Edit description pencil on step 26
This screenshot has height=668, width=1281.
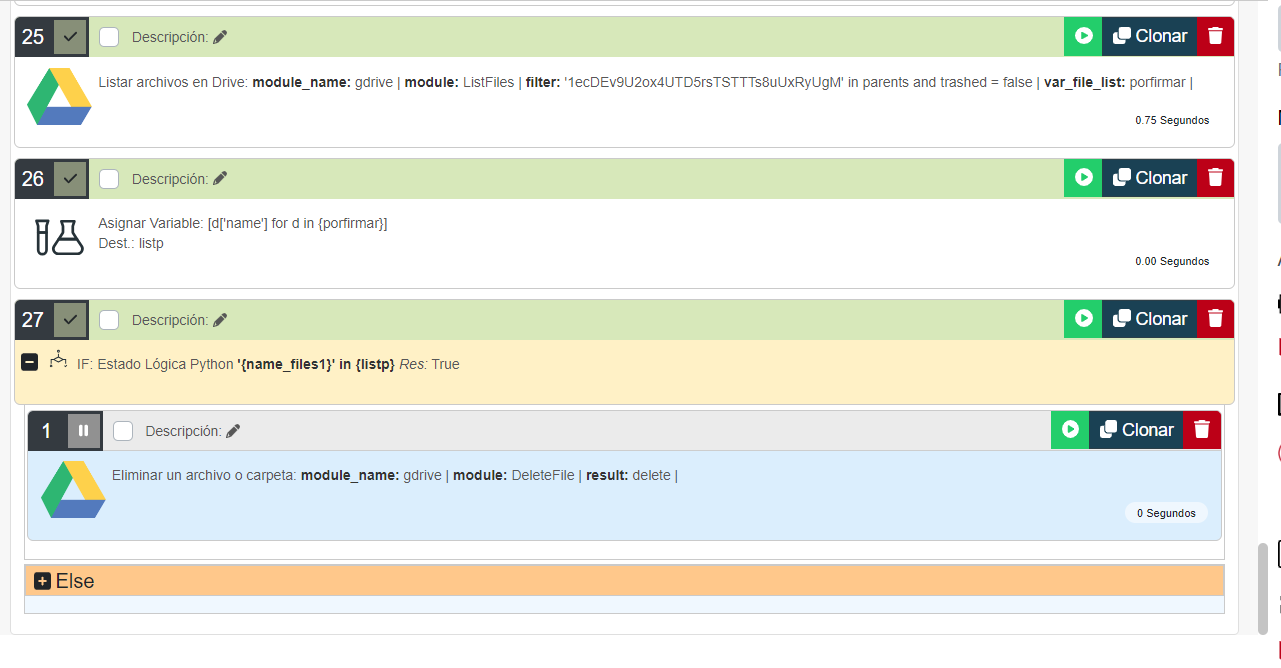(x=220, y=178)
